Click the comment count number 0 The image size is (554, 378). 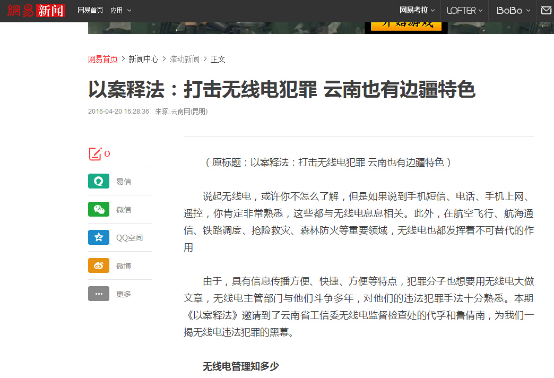[x=107, y=154]
